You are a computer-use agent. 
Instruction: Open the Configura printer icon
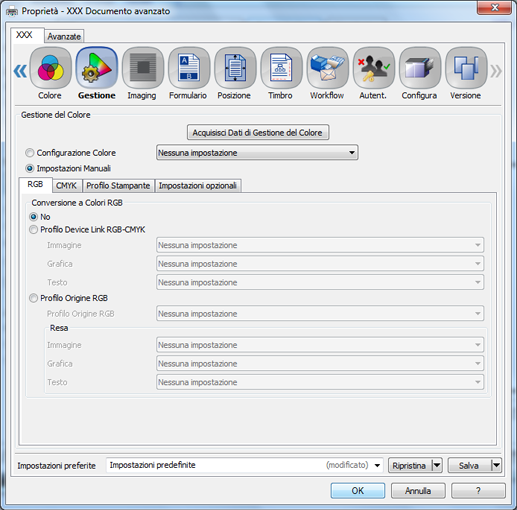click(420, 68)
